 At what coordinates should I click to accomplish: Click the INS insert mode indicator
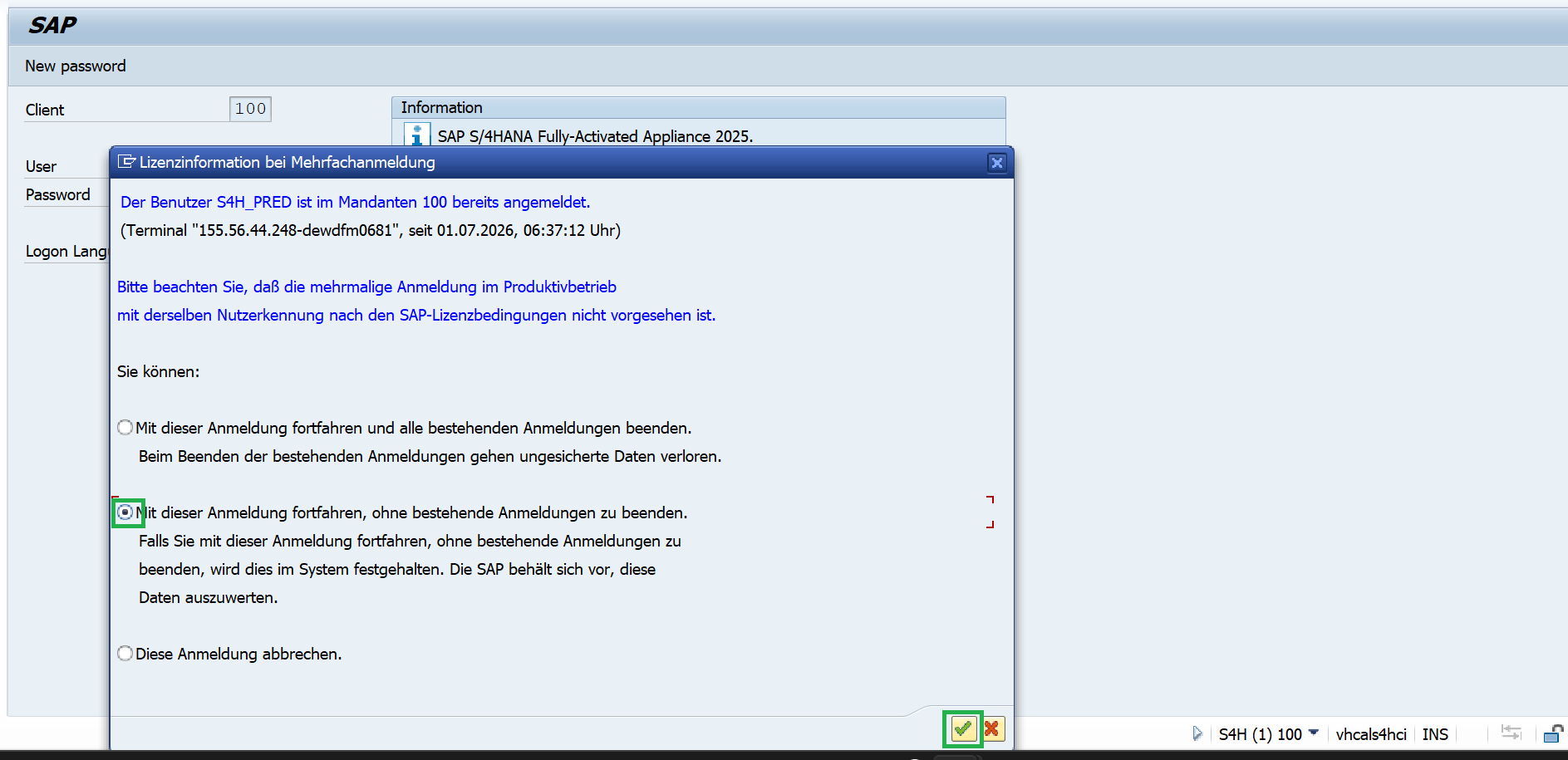pos(1435,734)
